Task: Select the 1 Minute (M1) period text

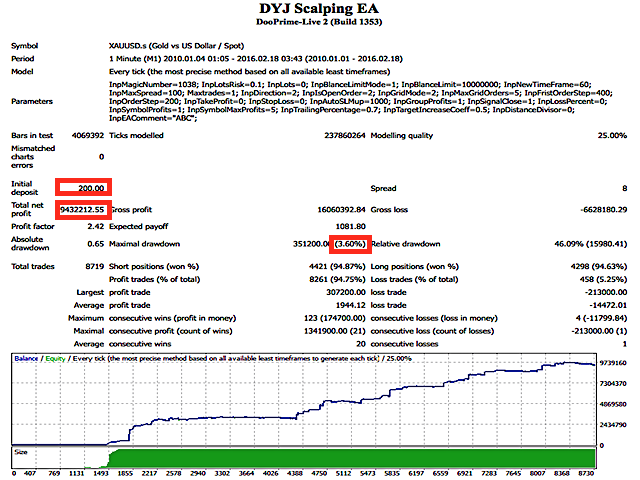Action: [x=256, y=59]
